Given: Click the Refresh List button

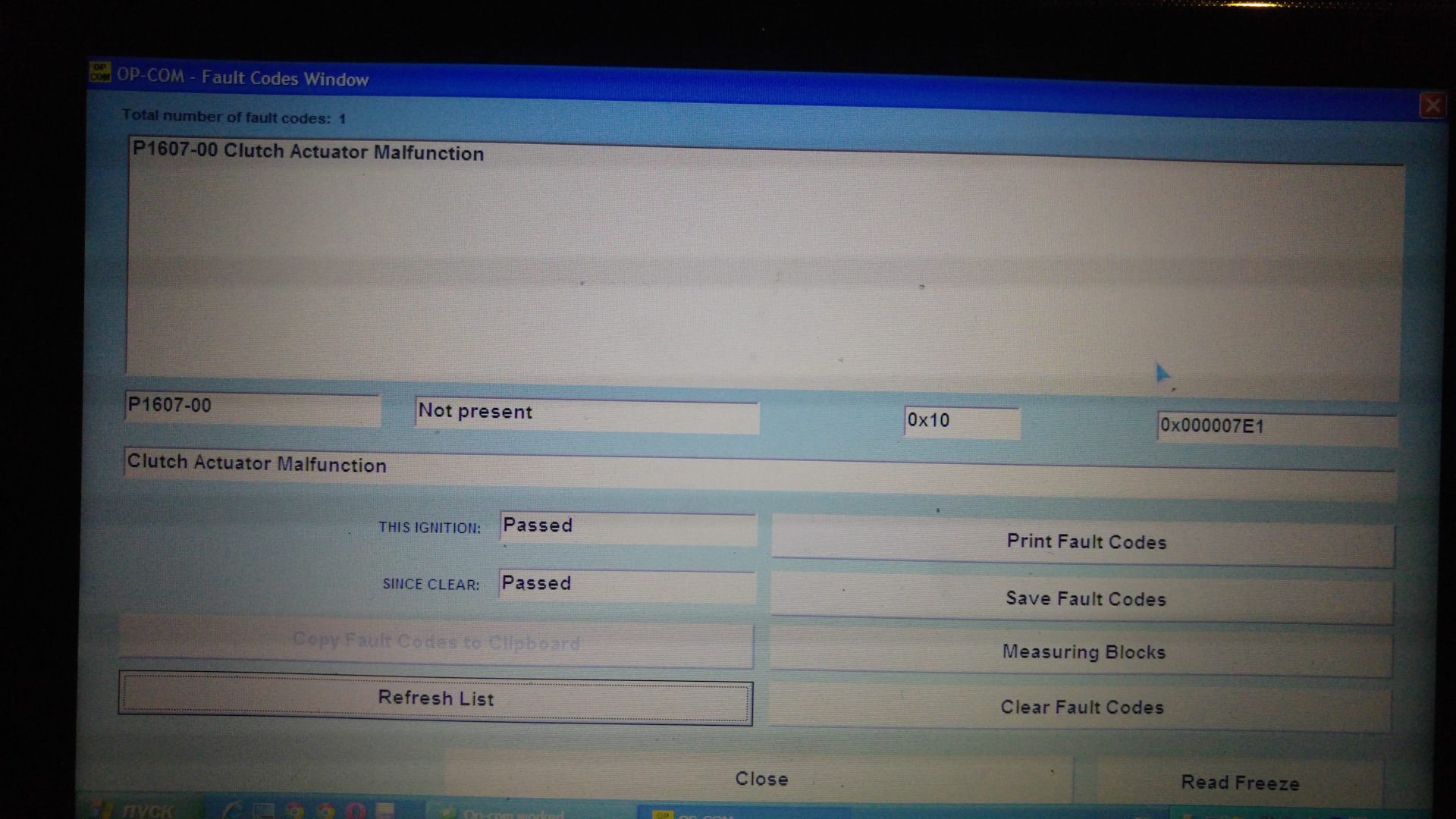Looking at the screenshot, I should 435,698.
